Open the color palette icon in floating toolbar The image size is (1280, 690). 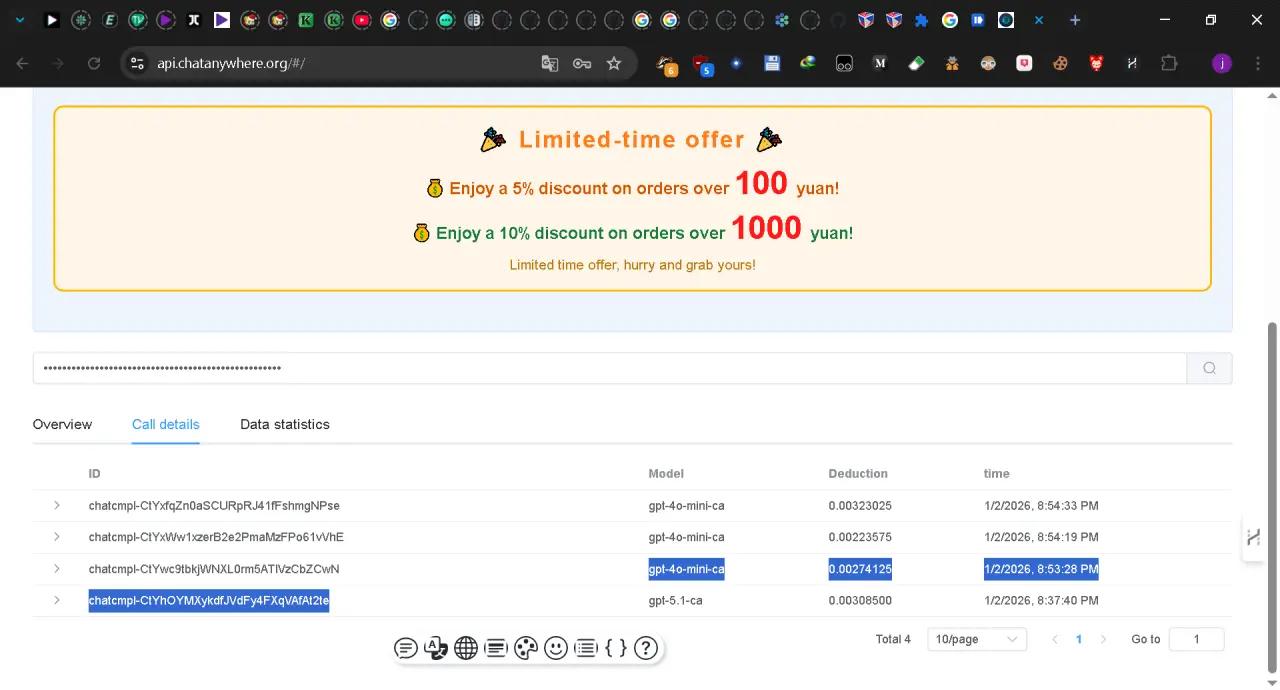[526, 648]
